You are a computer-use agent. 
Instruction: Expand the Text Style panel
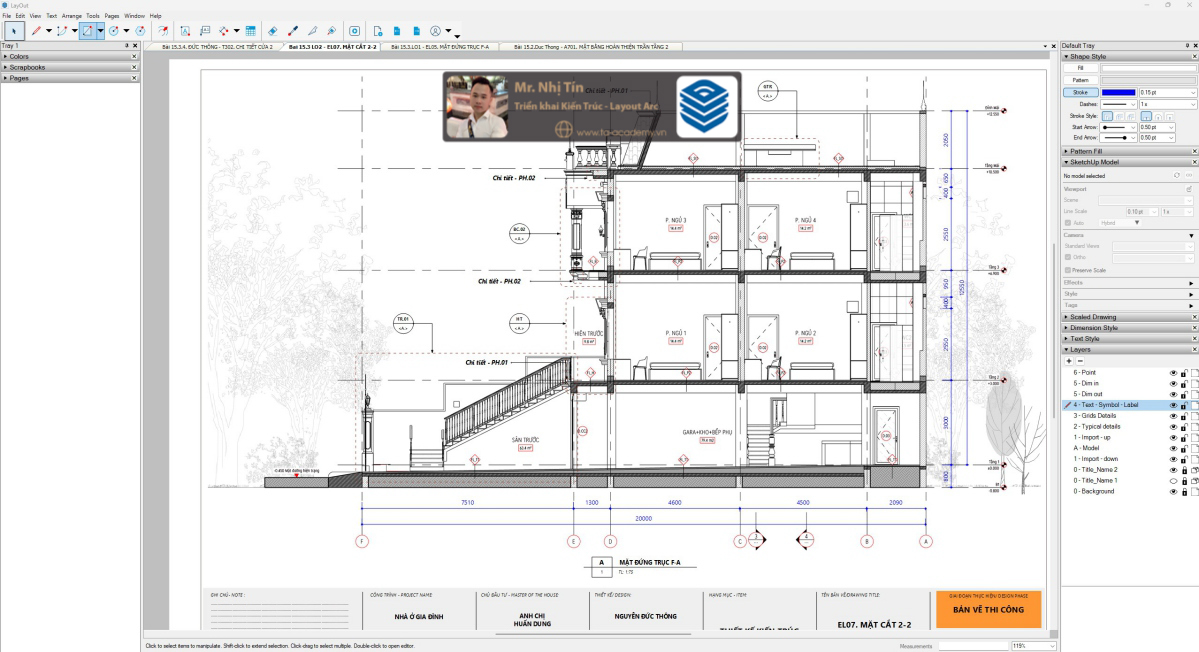1129,339
